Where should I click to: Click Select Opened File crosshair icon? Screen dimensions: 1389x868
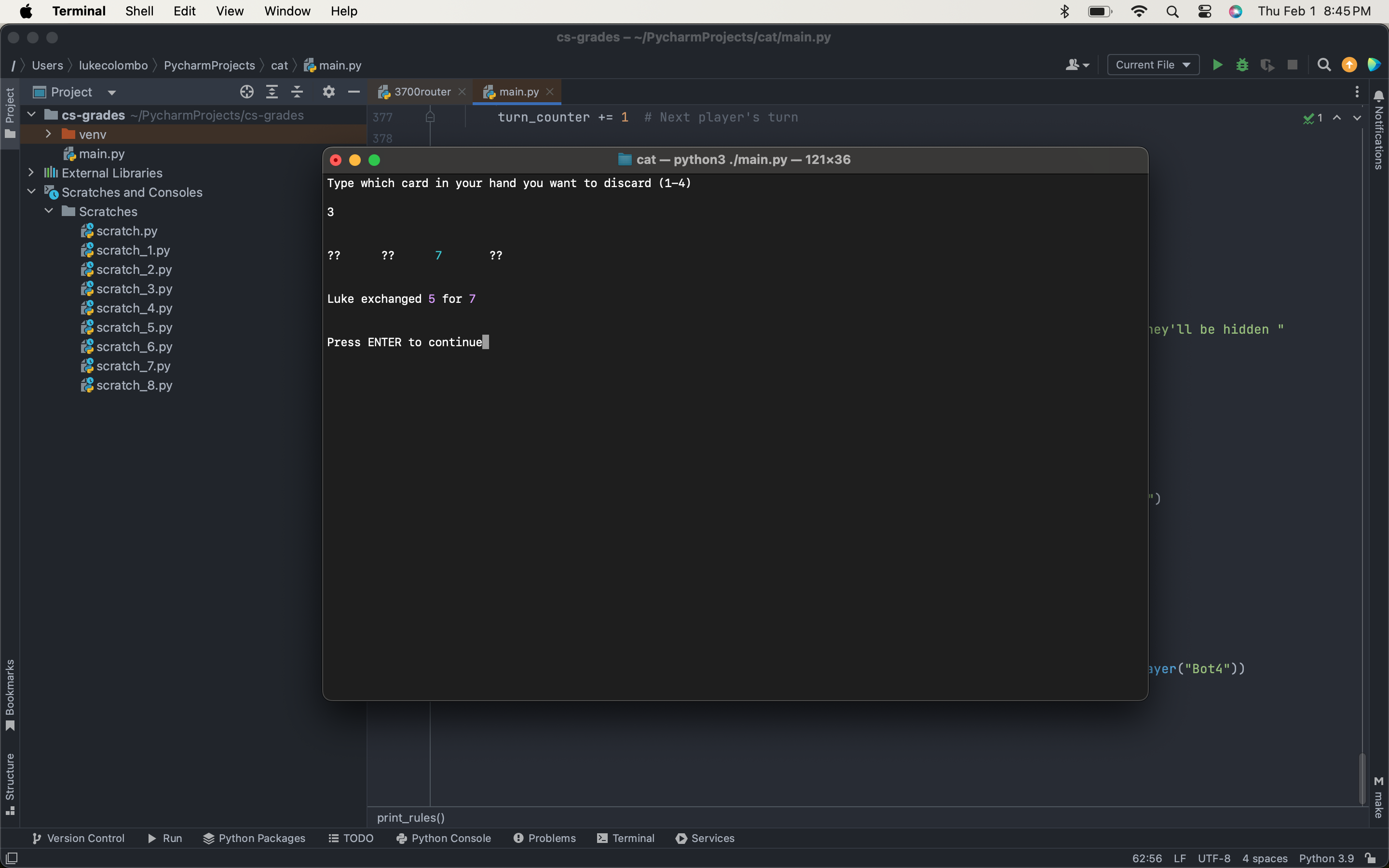[247, 92]
